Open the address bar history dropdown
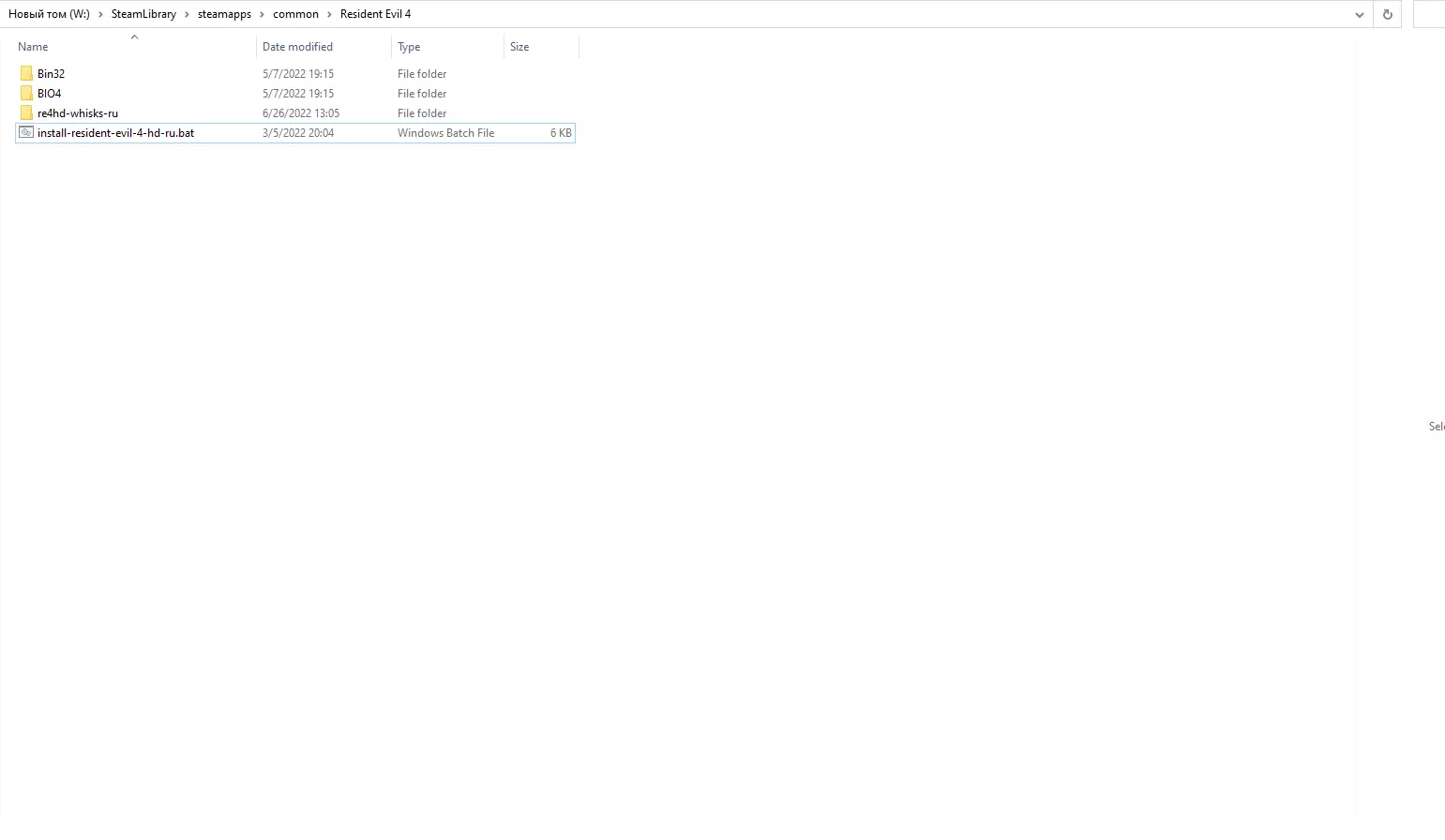 tap(1360, 14)
